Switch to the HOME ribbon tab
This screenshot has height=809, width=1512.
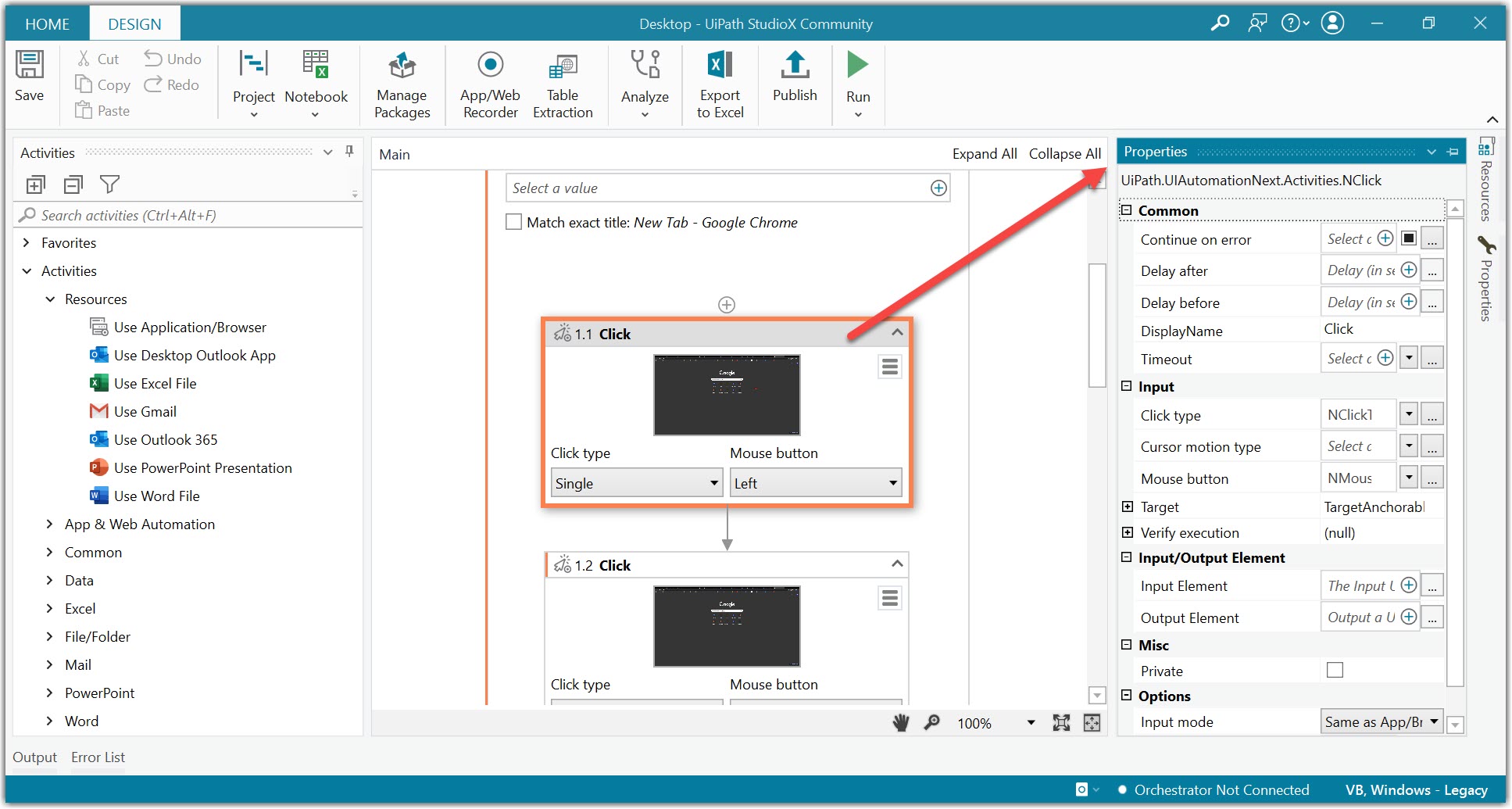coord(47,23)
